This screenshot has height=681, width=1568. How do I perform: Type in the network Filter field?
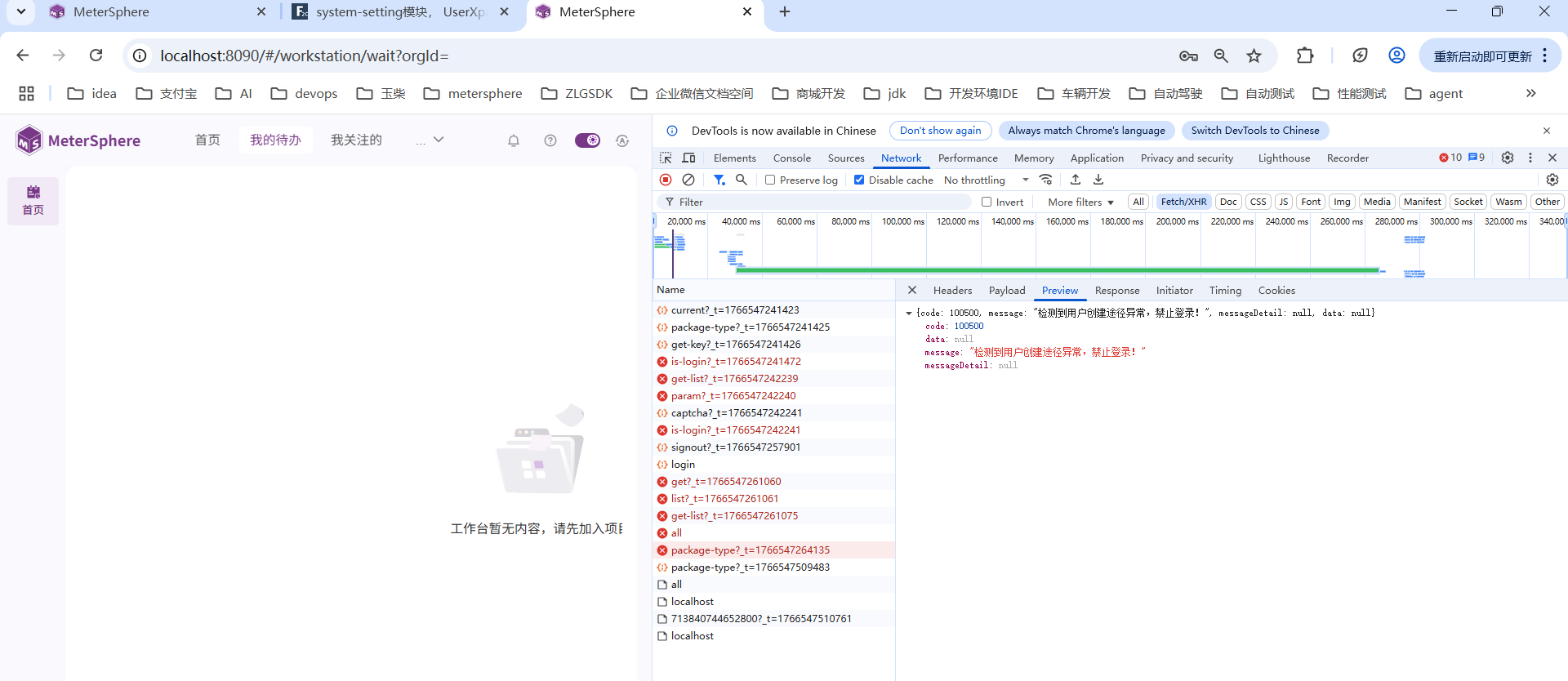point(817,202)
